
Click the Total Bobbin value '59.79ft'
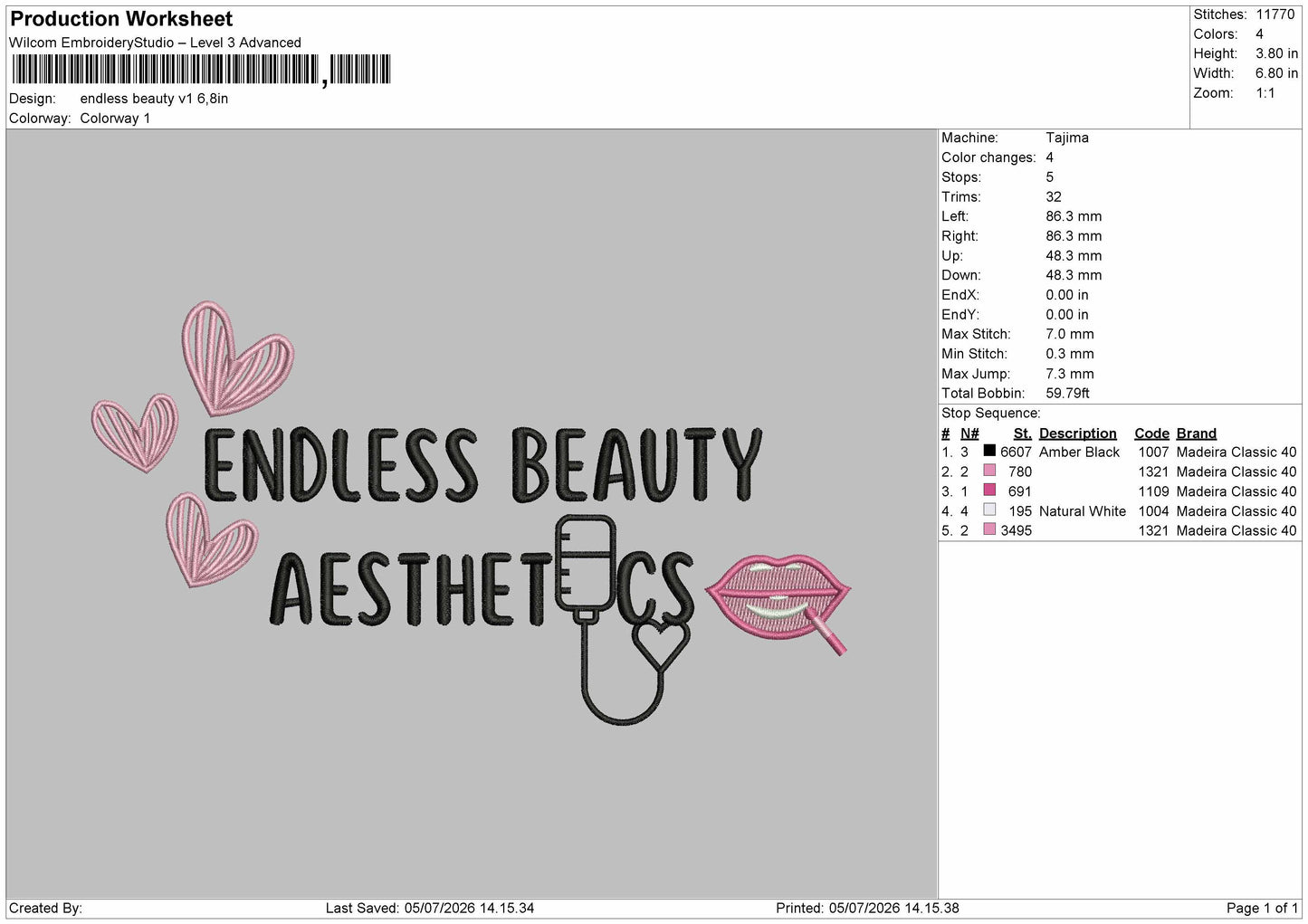1067,393
